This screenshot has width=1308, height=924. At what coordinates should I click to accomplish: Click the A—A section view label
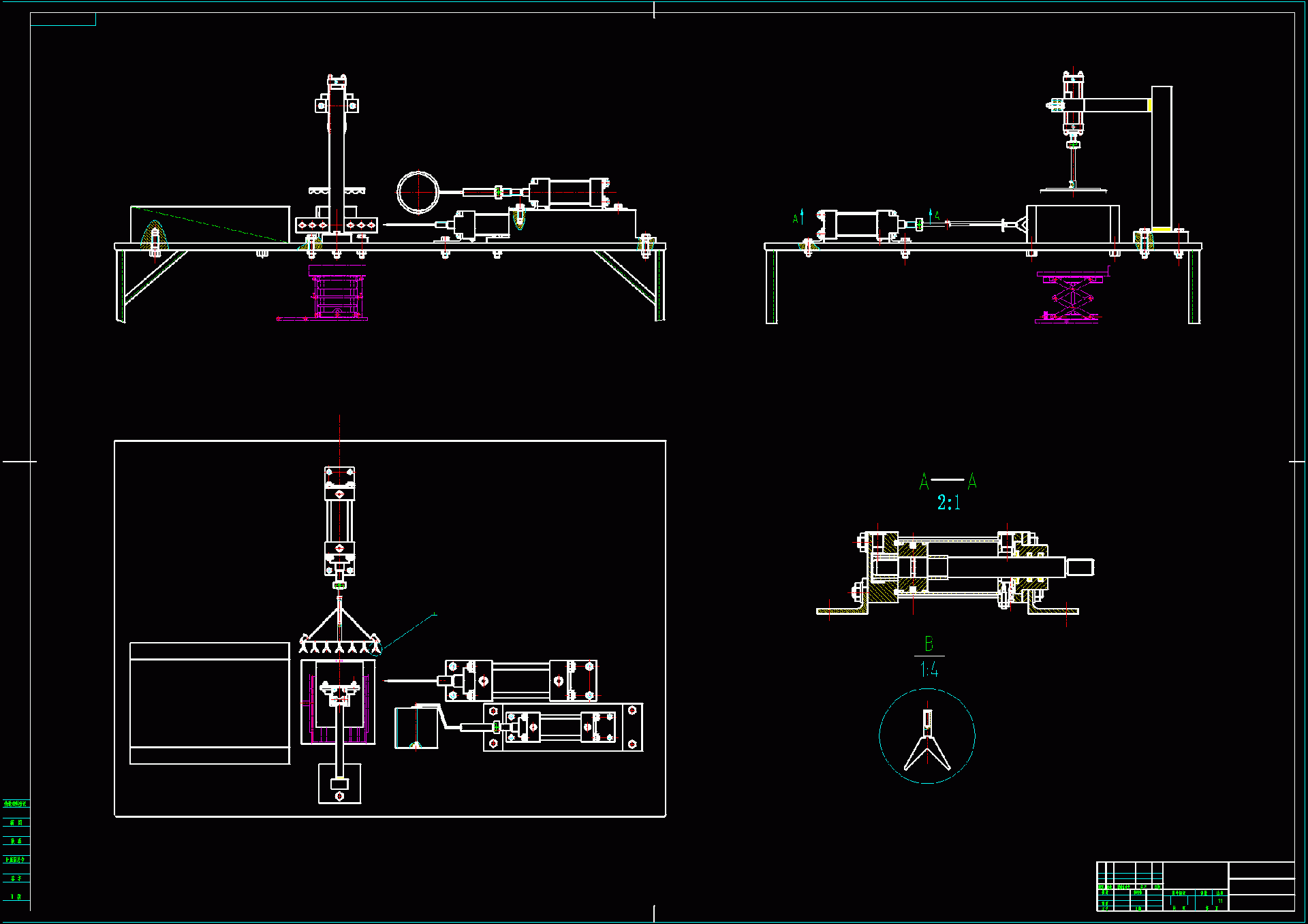[948, 481]
